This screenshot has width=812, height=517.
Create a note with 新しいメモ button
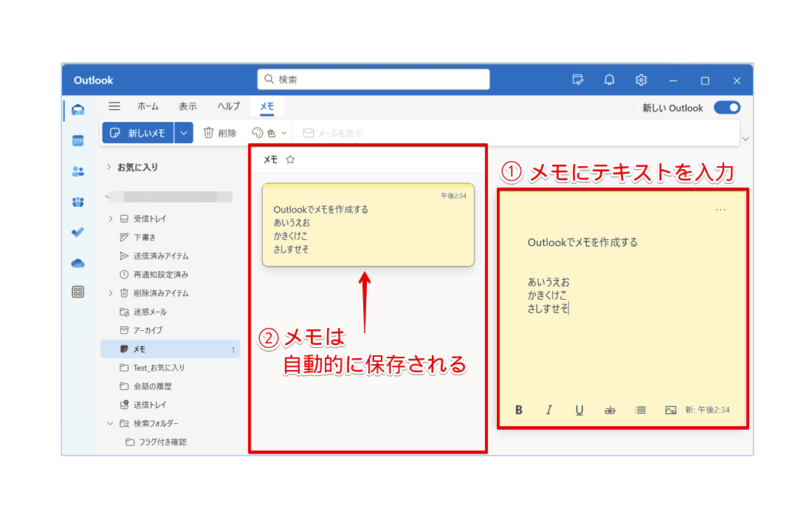(138, 133)
